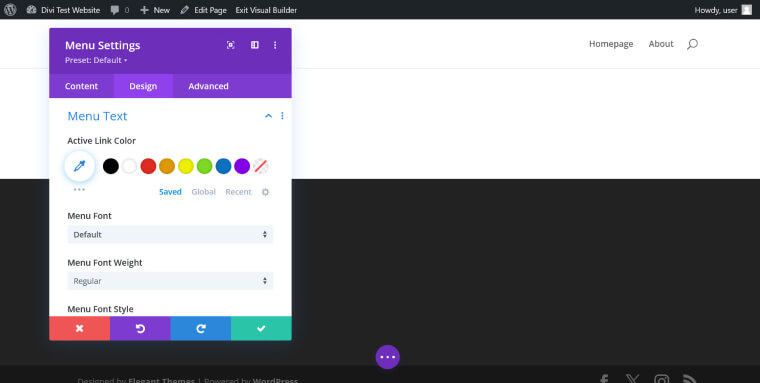Choose the white color swatch
The image size is (760, 383).
pyautogui.click(x=129, y=166)
